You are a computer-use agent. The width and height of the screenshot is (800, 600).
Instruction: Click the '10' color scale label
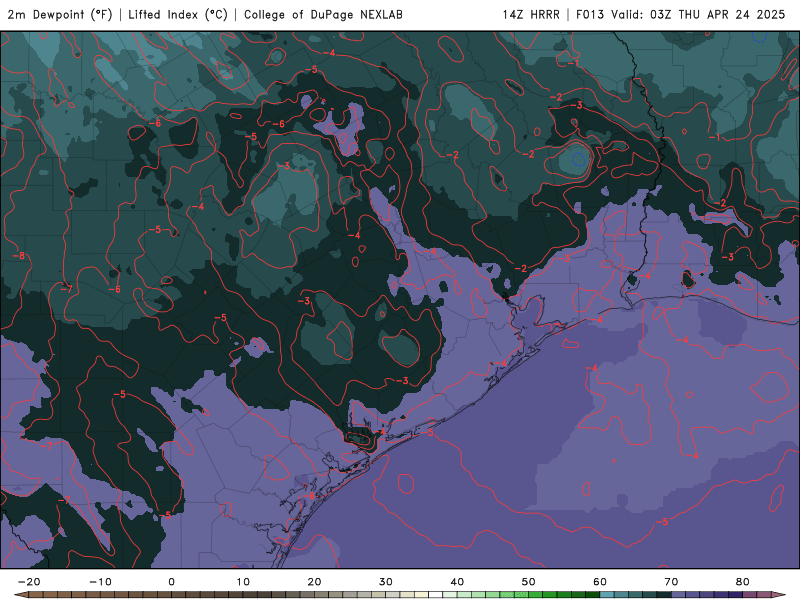tap(243, 582)
